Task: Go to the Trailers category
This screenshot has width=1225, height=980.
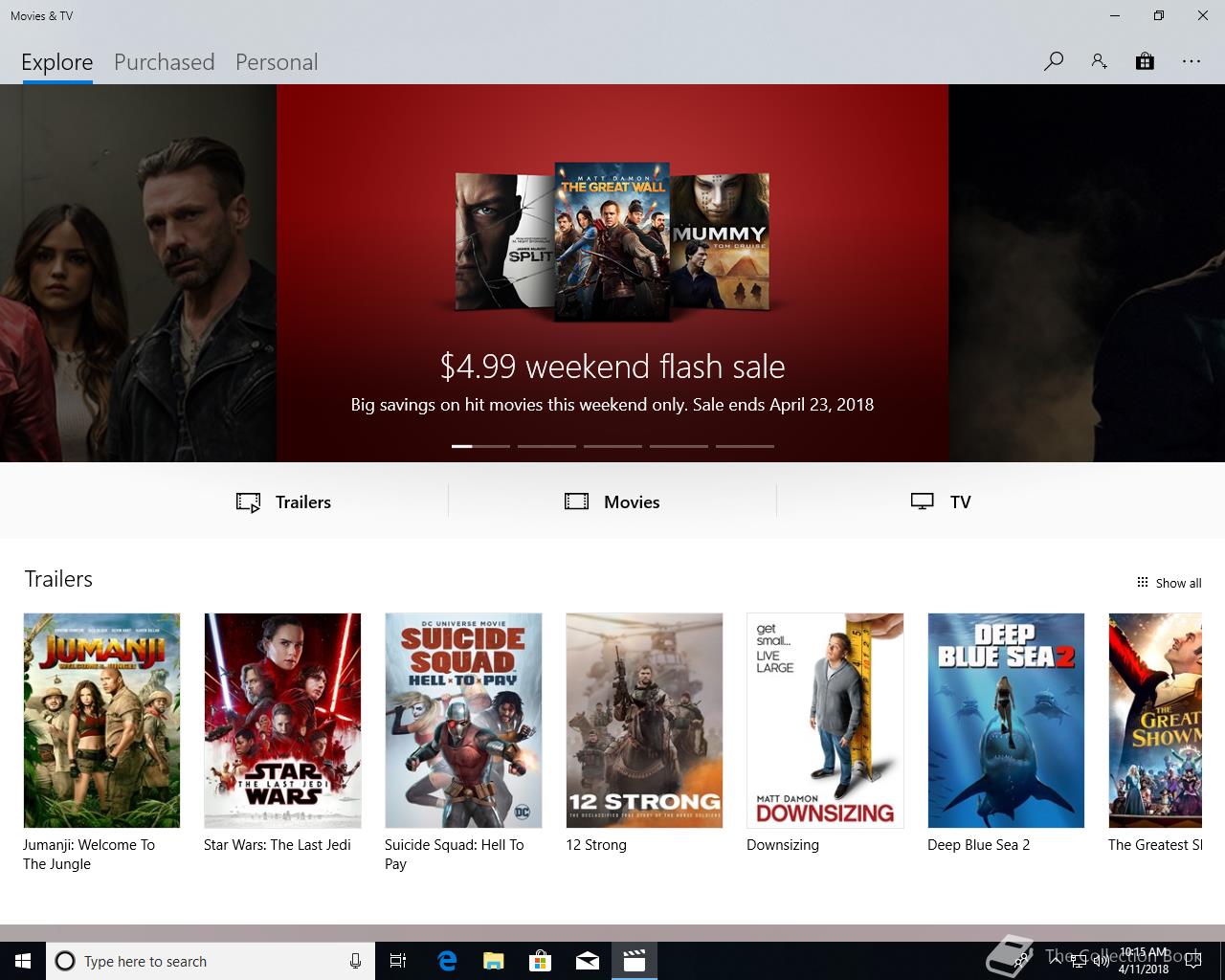Action: tap(283, 501)
